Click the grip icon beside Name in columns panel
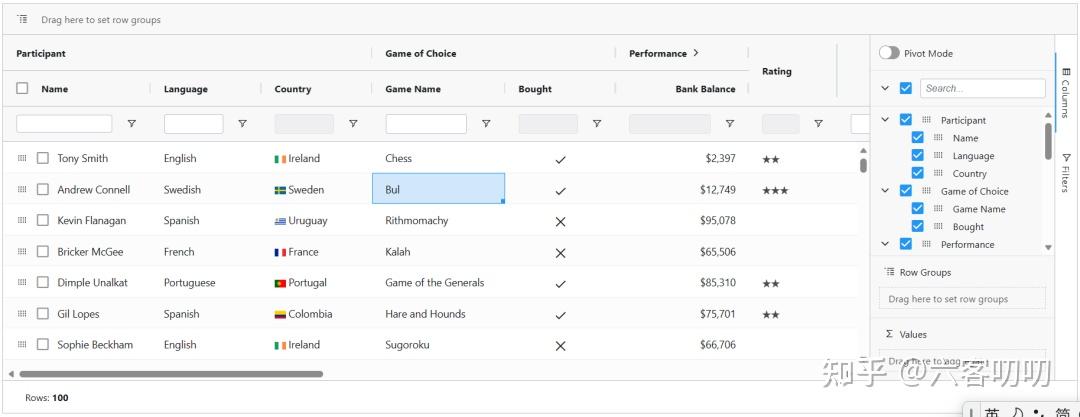Image resolution: width=1080 pixels, height=417 pixels. [938, 138]
